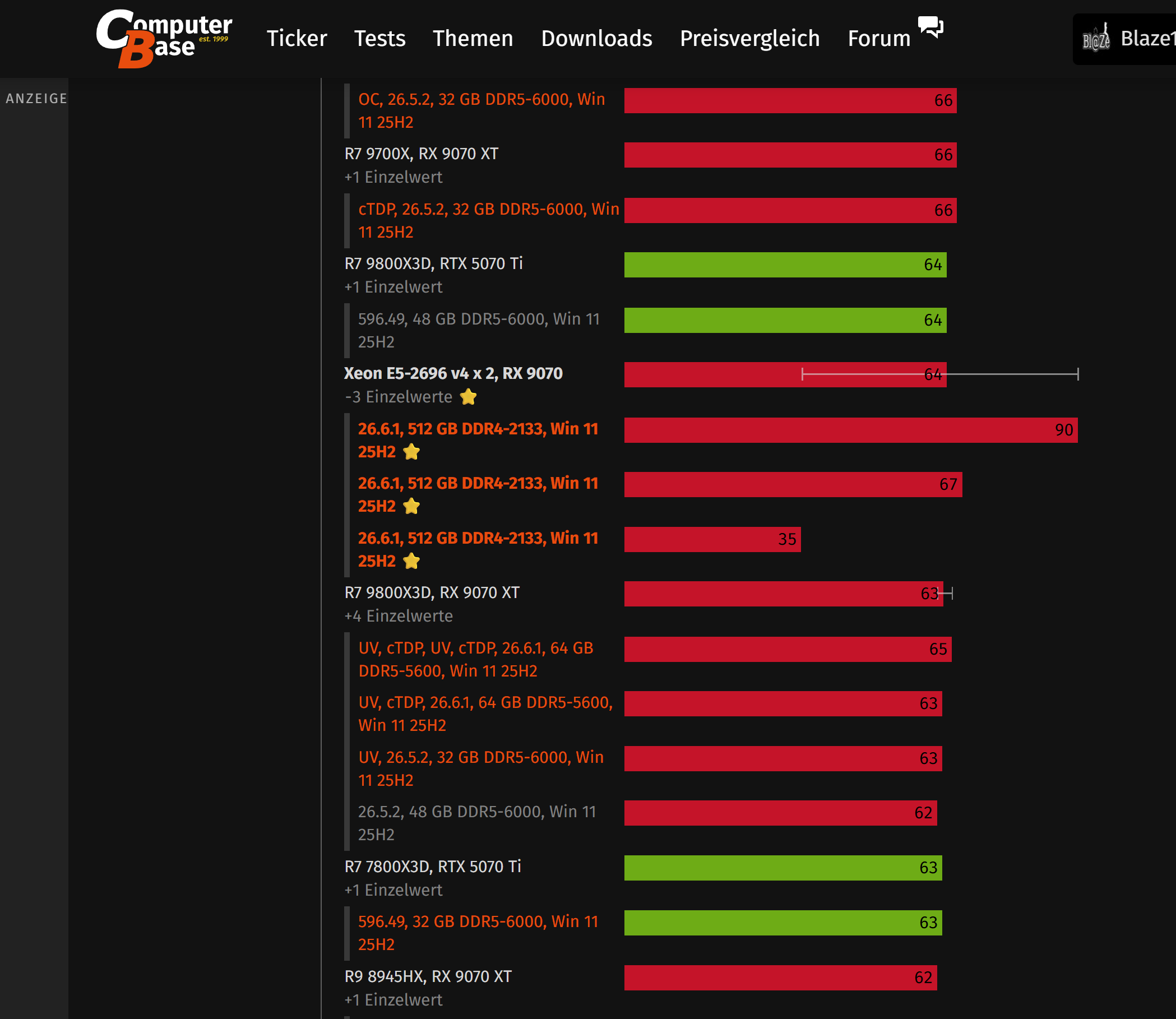Toggle +4 Einzelwerte under R7 9800X3D RX 9070 XT
Image resolution: width=1176 pixels, height=1019 pixels.
399,616
